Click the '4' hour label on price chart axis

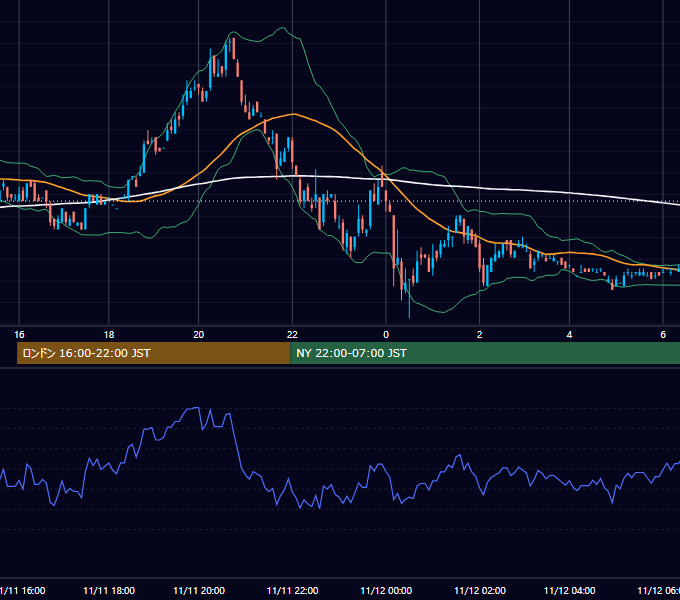click(569, 335)
